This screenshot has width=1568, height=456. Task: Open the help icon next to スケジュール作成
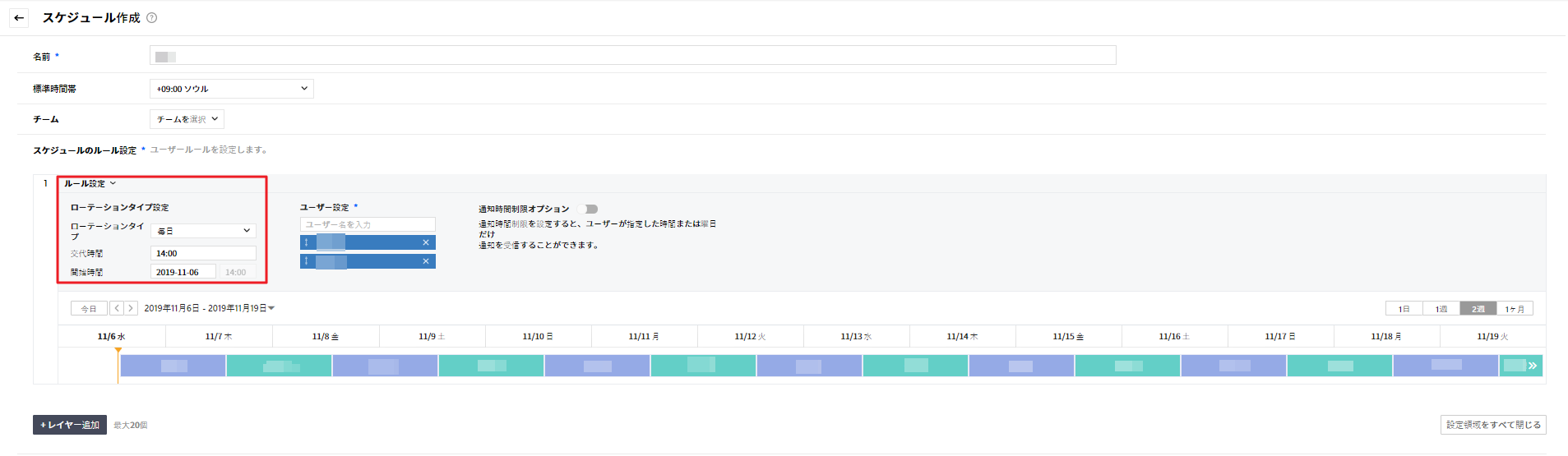pyautogui.click(x=152, y=18)
